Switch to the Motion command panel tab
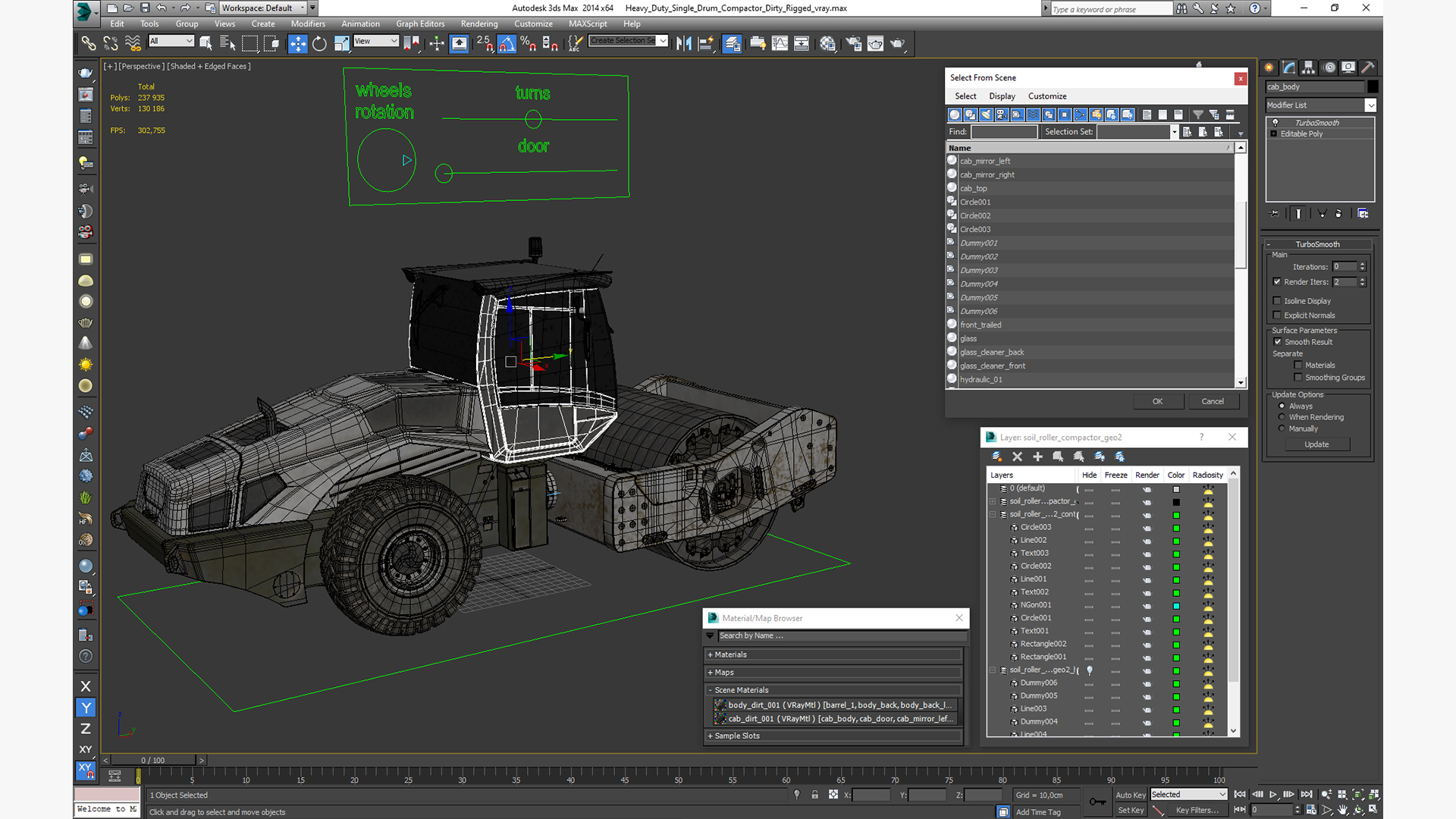 1329,67
